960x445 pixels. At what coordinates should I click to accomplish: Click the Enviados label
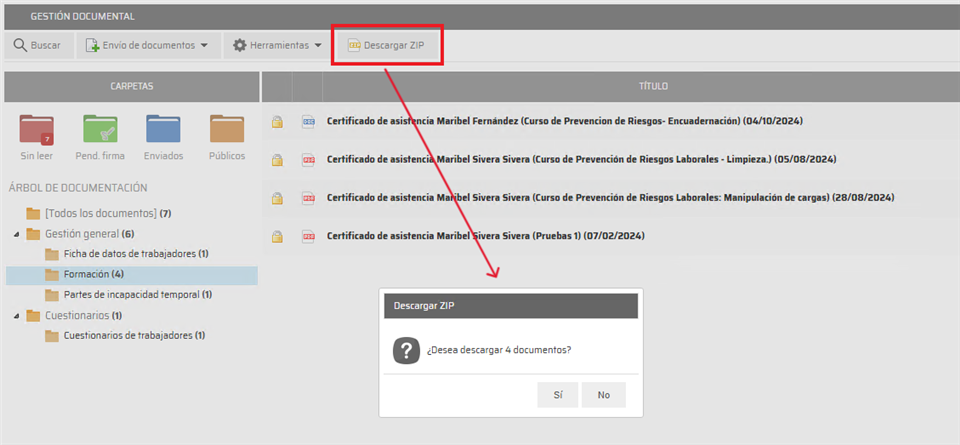coord(163,156)
